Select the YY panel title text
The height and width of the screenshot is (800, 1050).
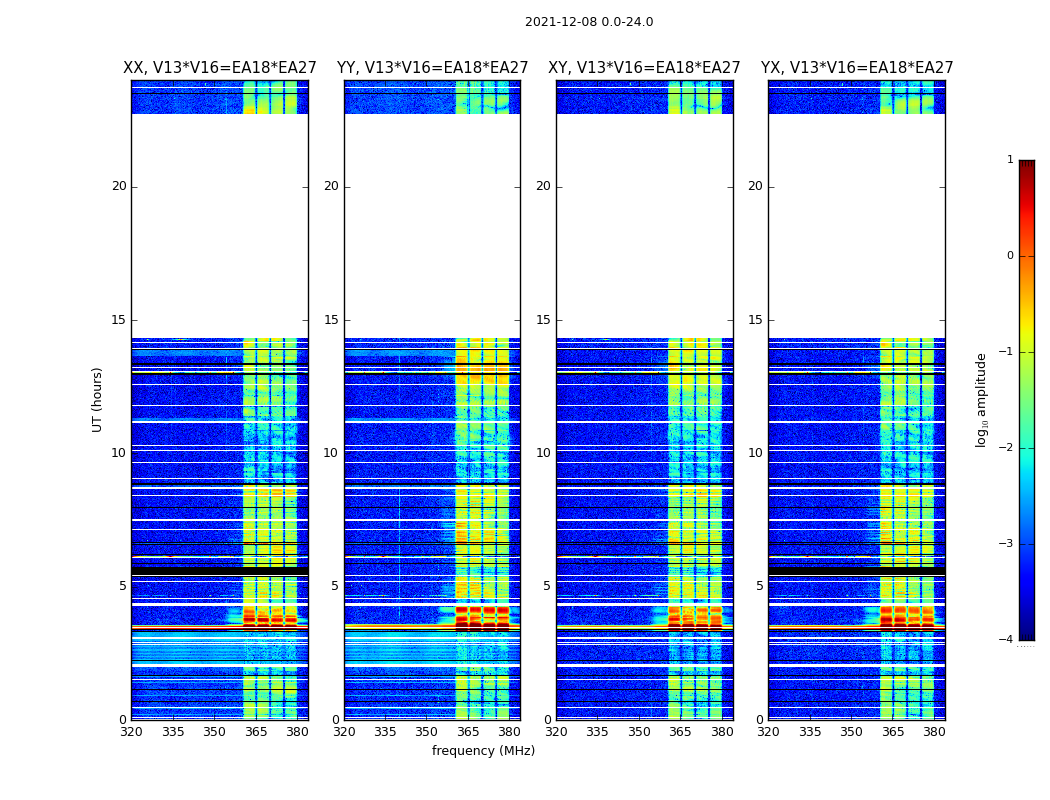pyautogui.click(x=432, y=68)
